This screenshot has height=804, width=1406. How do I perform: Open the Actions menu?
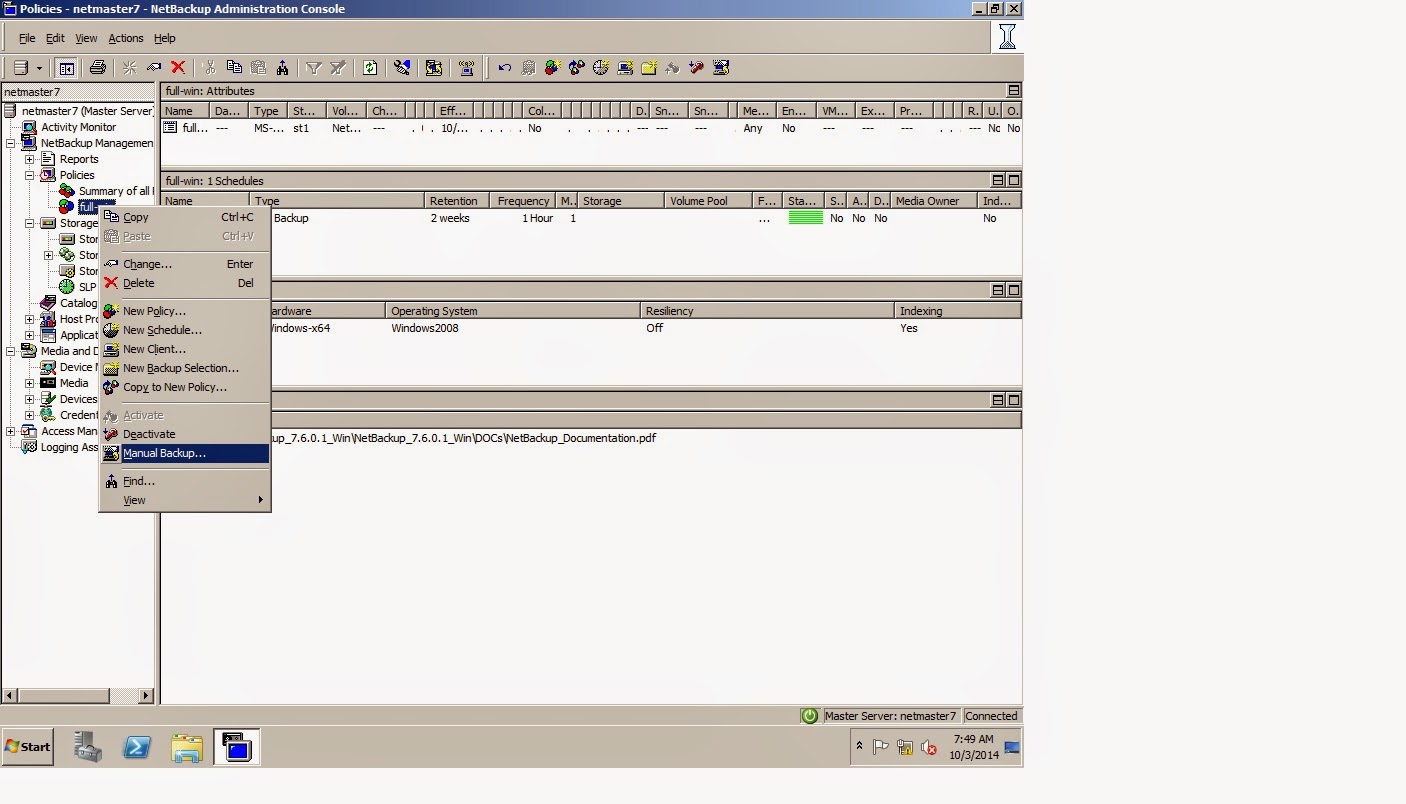click(126, 38)
